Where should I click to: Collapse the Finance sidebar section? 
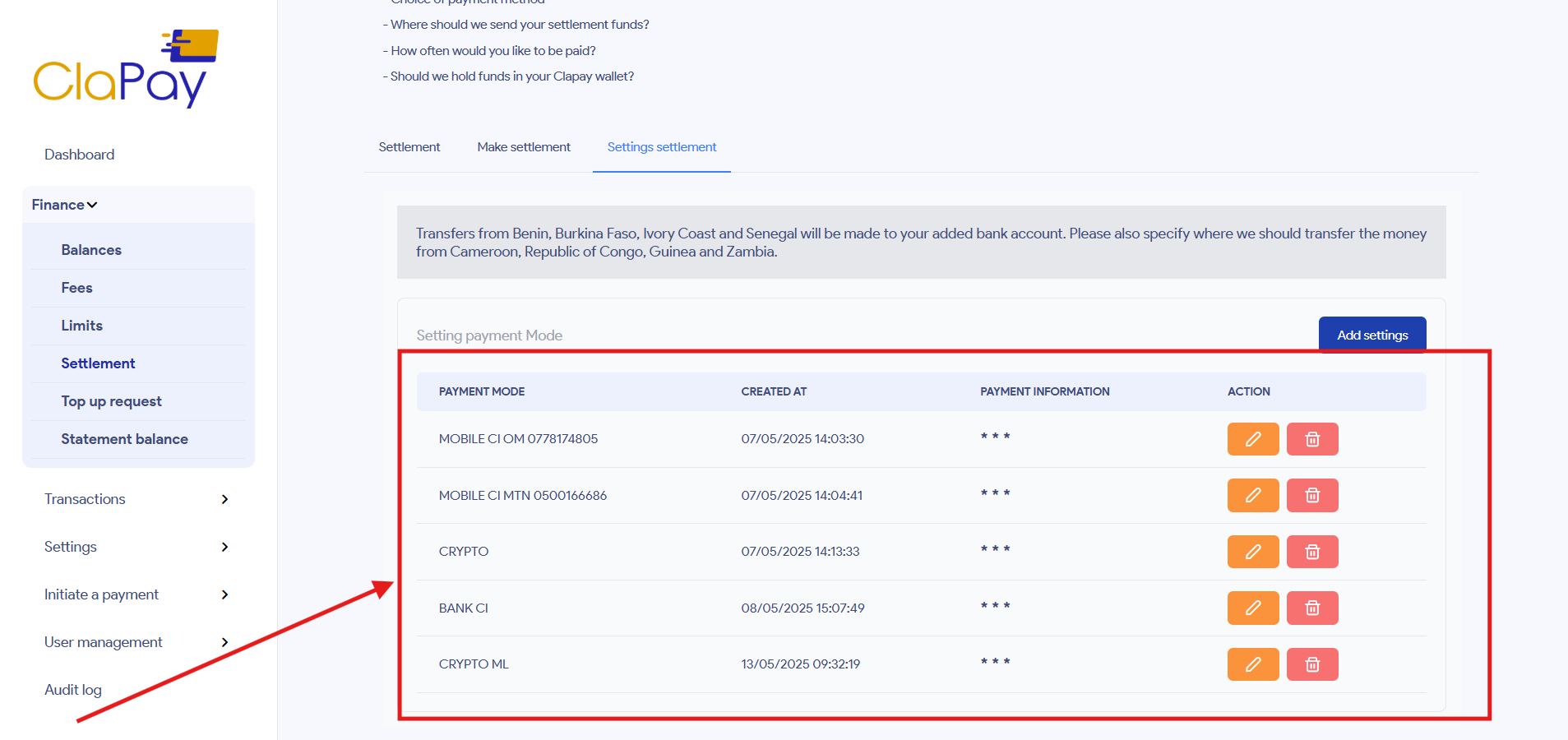tap(65, 205)
